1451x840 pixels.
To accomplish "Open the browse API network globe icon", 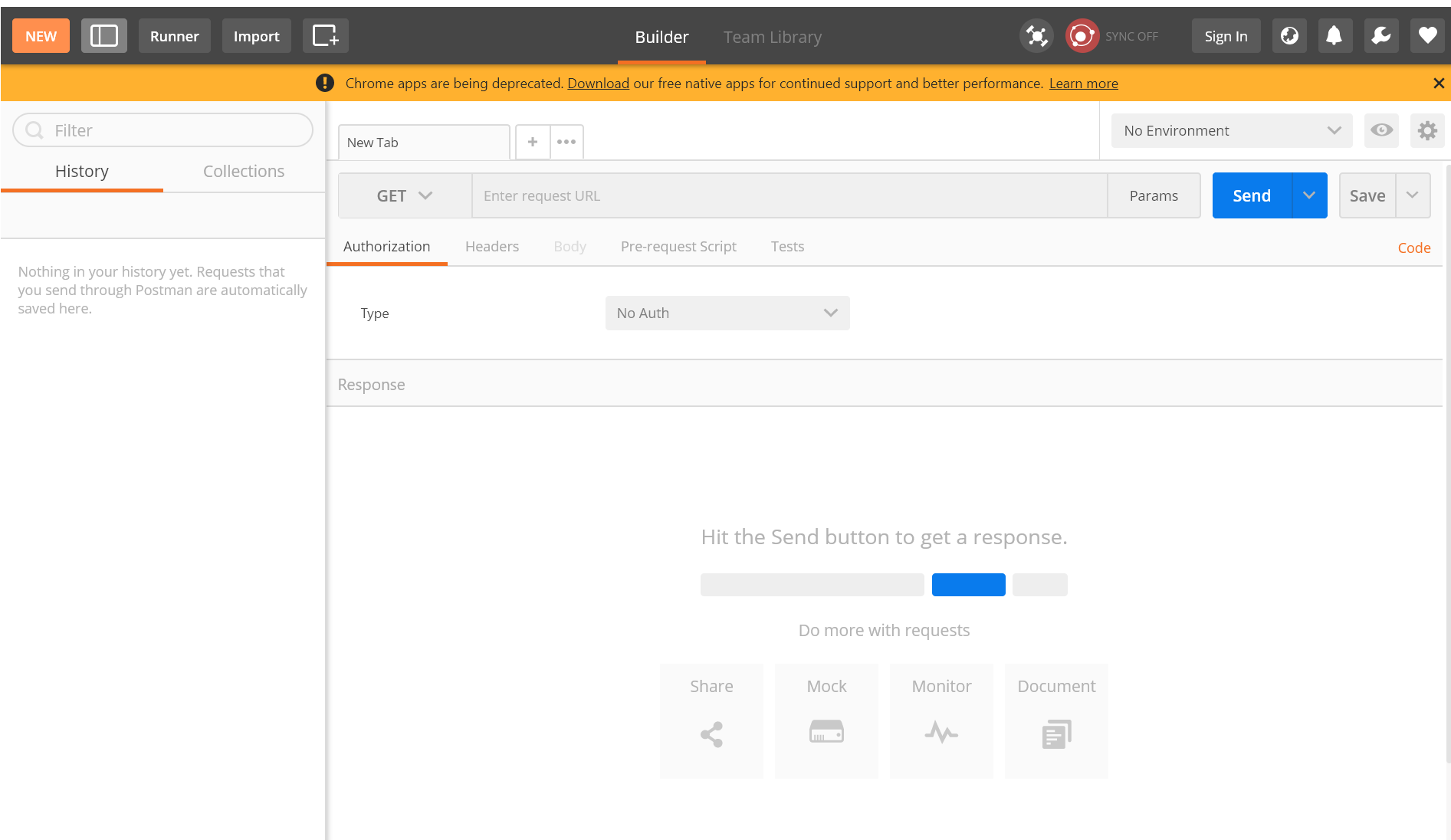I will (x=1289, y=36).
